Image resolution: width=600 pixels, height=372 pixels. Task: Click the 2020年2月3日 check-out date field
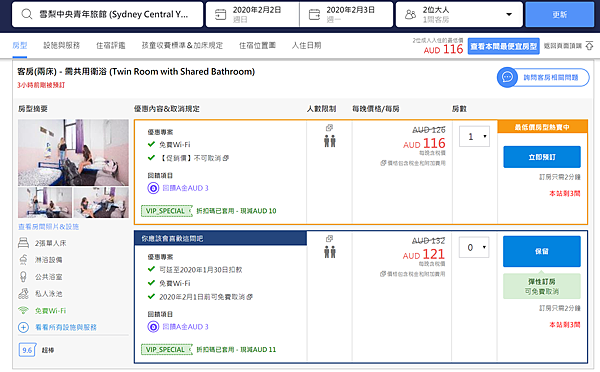coord(346,15)
